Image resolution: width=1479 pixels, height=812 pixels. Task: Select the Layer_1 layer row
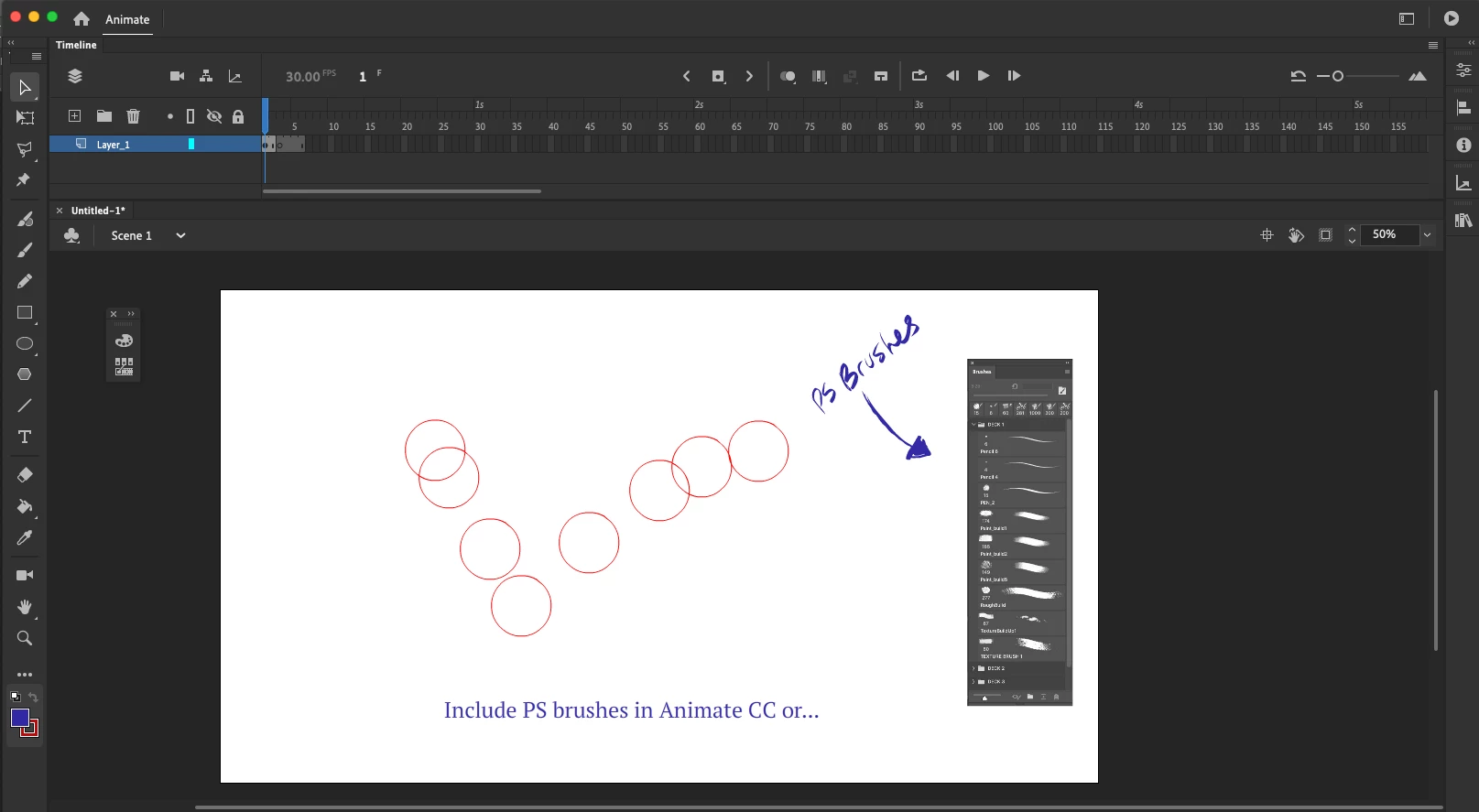[156, 144]
